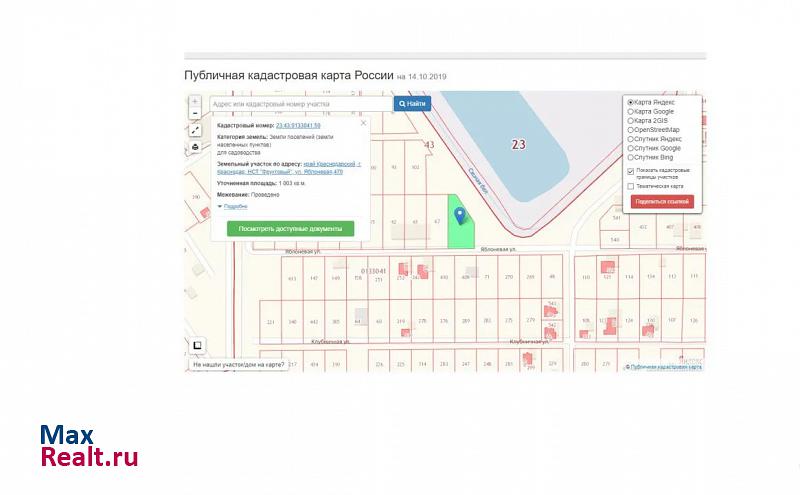Click the address or cadastral number search field
This screenshot has height=495, width=800.
[x=299, y=103]
